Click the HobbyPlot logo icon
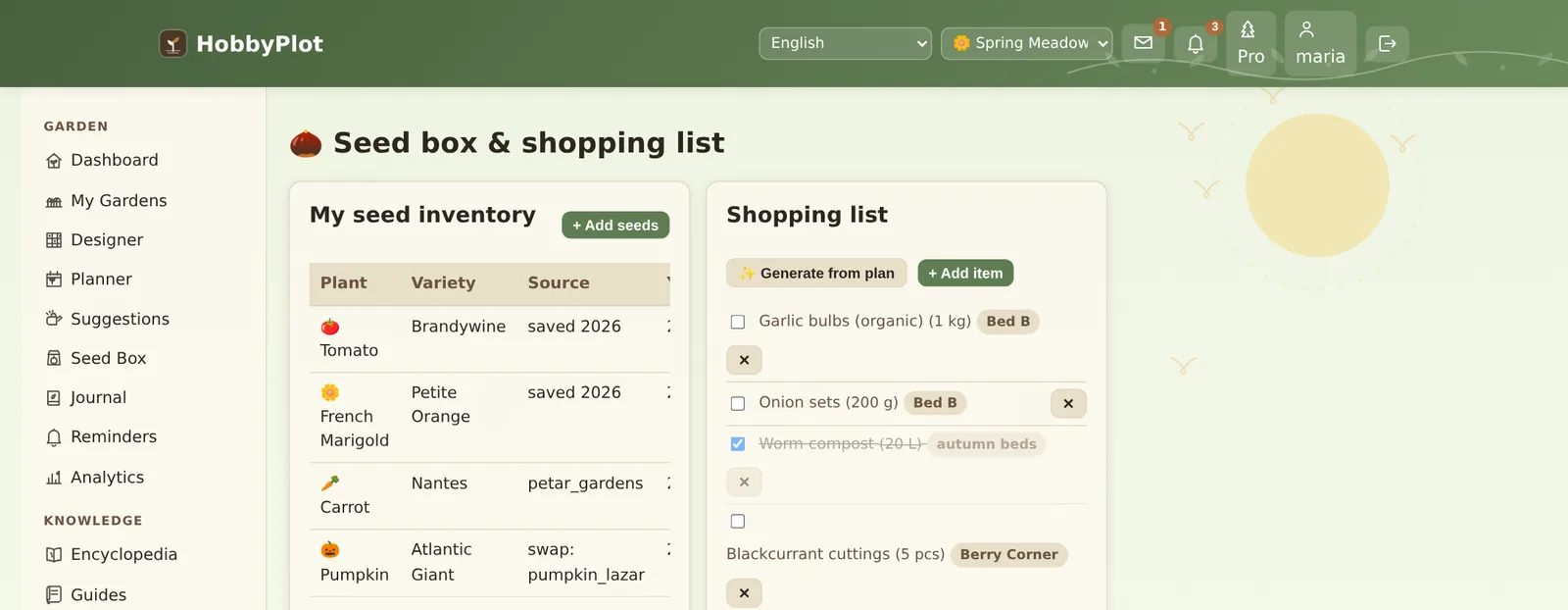The width and height of the screenshot is (1568, 610). (172, 43)
